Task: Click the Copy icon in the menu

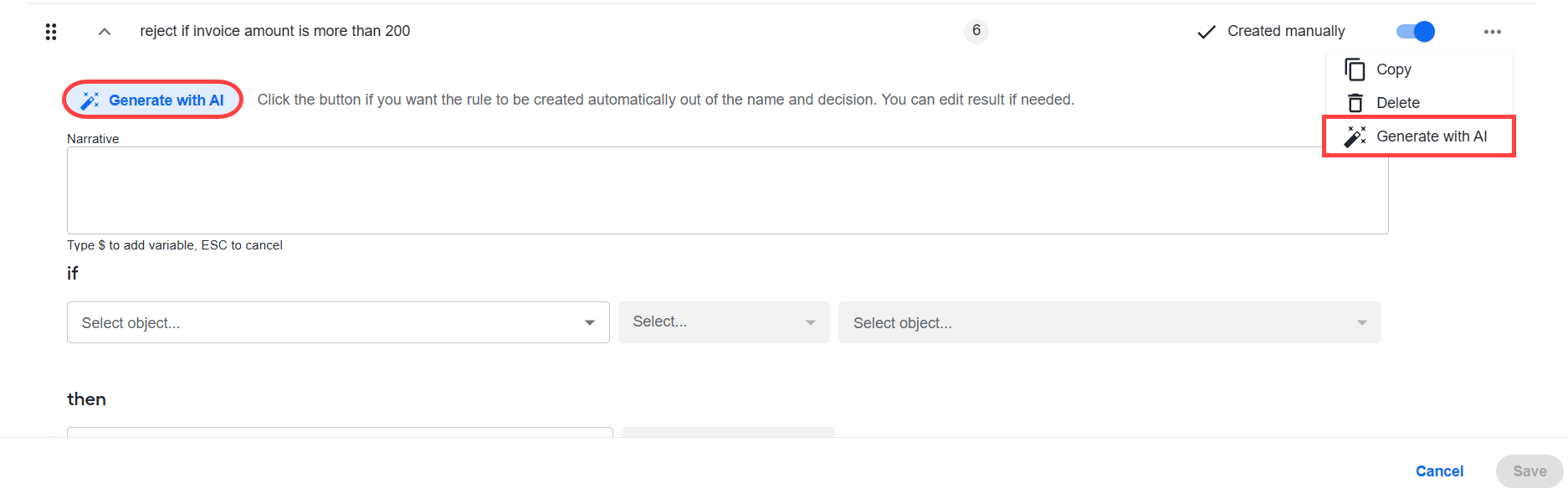Action: click(x=1355, y=69)
